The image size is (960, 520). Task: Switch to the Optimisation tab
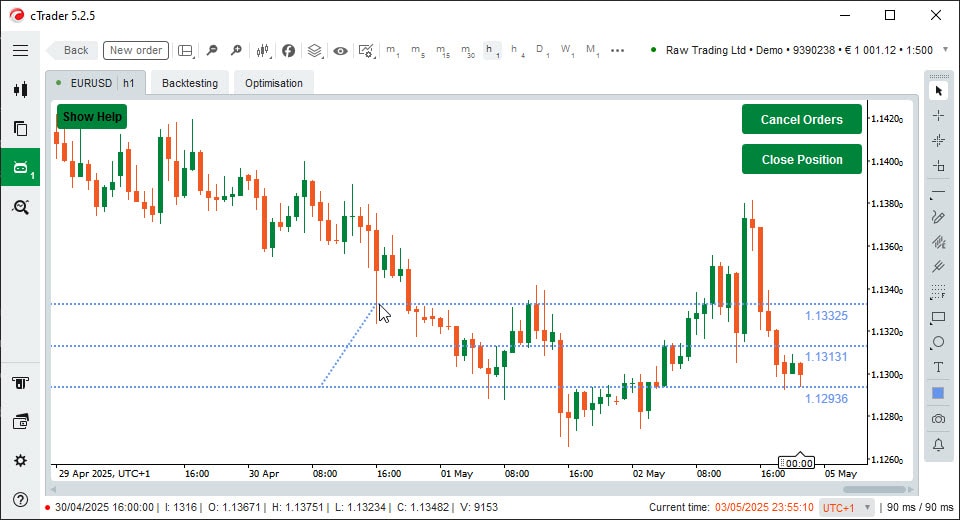coord(273,83)
